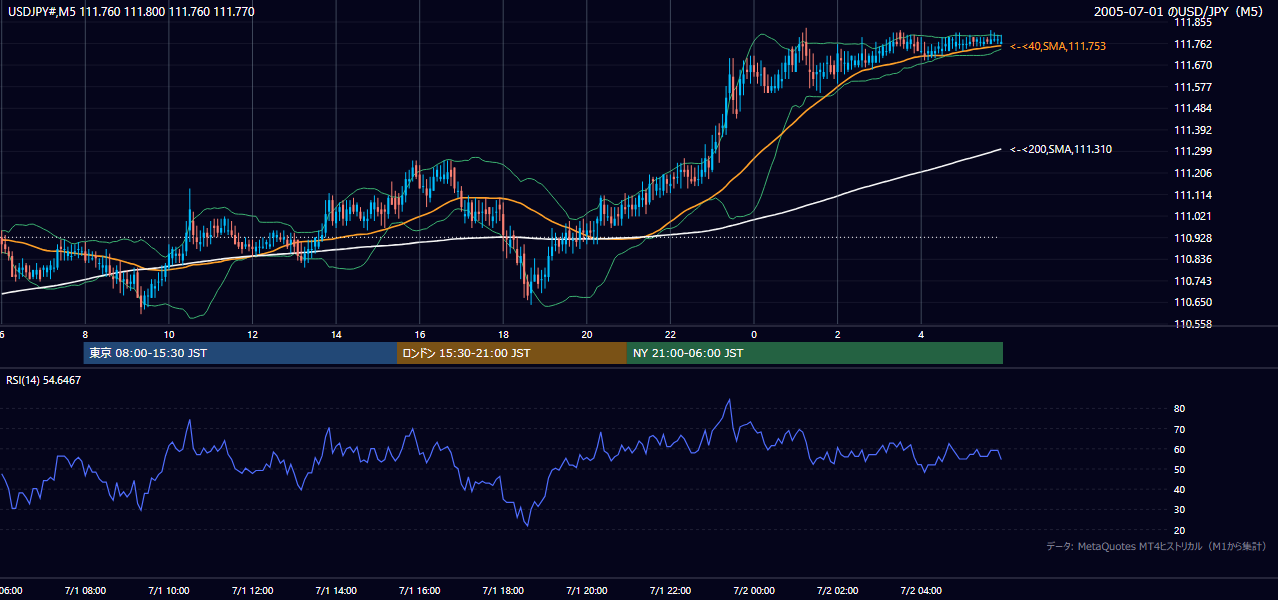Image resolution: width=1278 pixels, height=600 pixels.
Task: Click RSI scale value 60
Action: coord(1180,449)
